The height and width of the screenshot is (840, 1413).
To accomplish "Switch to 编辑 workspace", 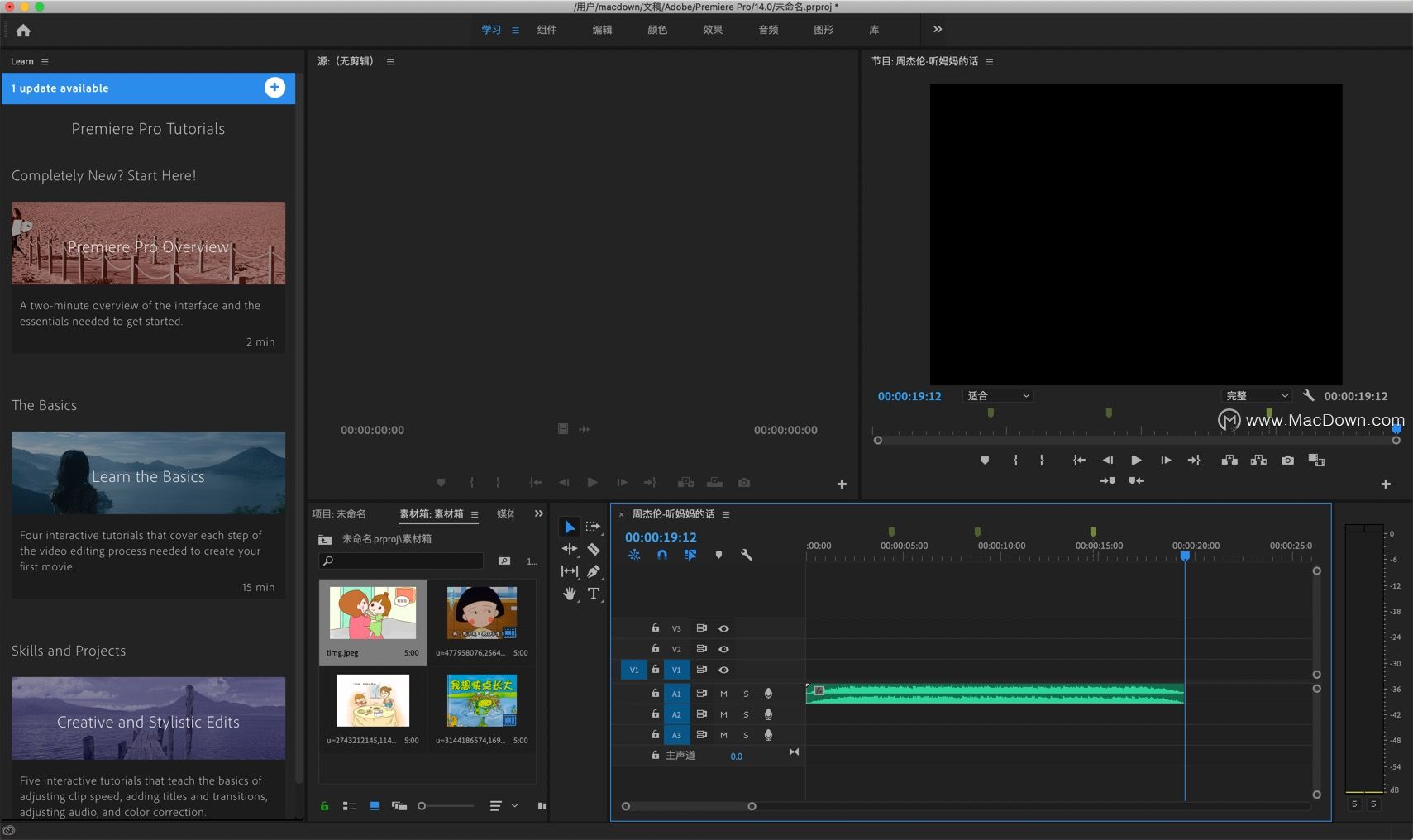I will coord(602,30).
